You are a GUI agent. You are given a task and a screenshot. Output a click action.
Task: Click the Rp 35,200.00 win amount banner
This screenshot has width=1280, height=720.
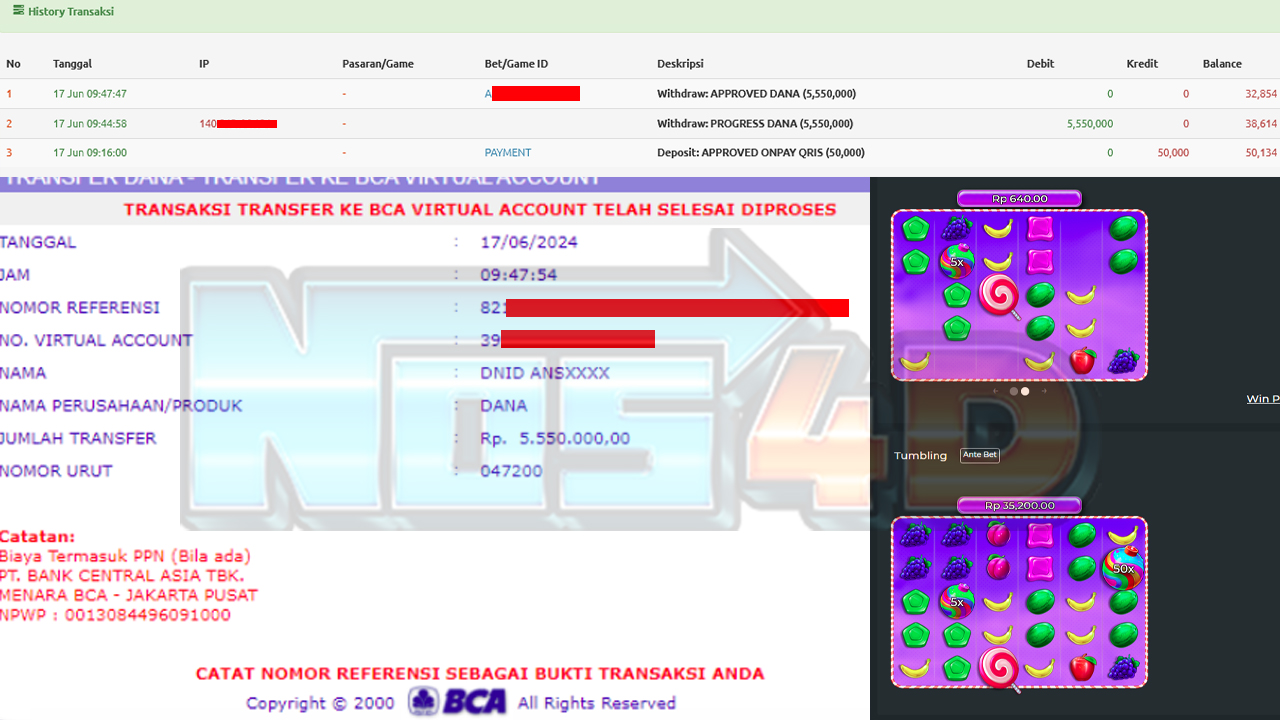point(1019,506)
